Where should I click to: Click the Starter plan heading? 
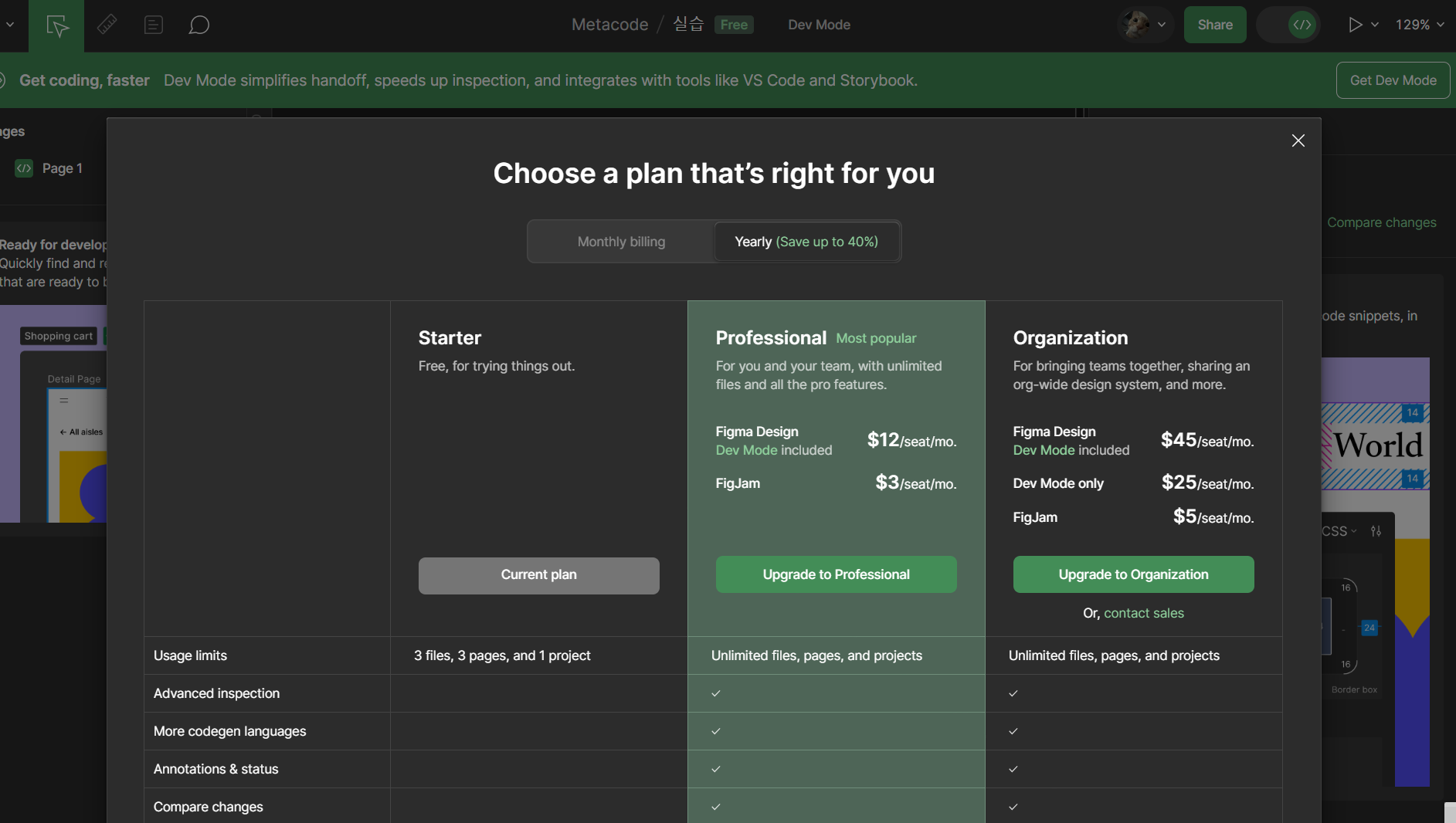point(450,338)
